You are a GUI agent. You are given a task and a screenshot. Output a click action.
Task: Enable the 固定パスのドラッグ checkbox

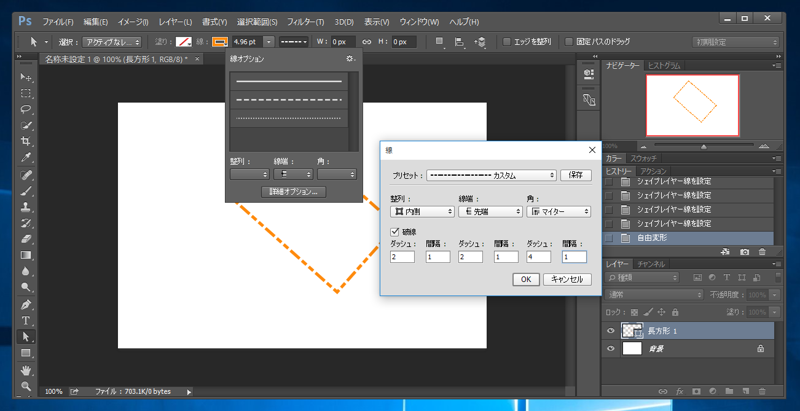coord(568,42)
